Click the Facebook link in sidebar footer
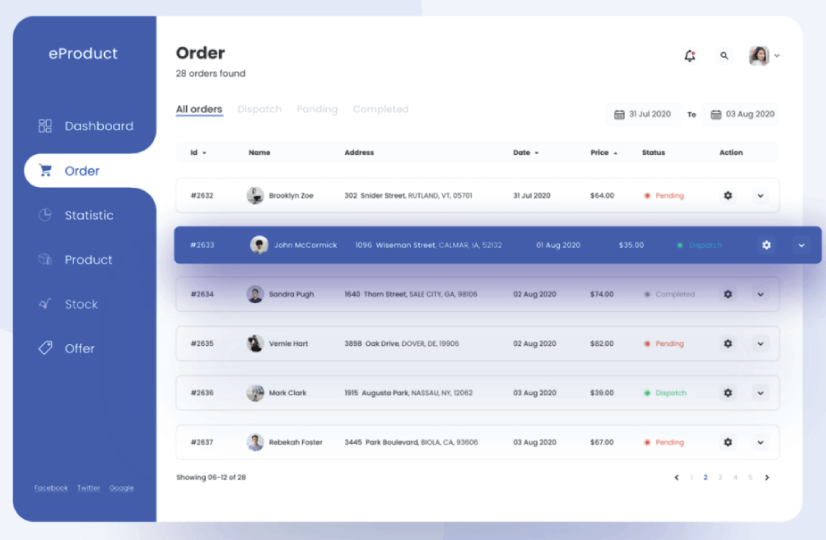Image resolution: width=826 pixels, height=540 pixels. (51, 488)
